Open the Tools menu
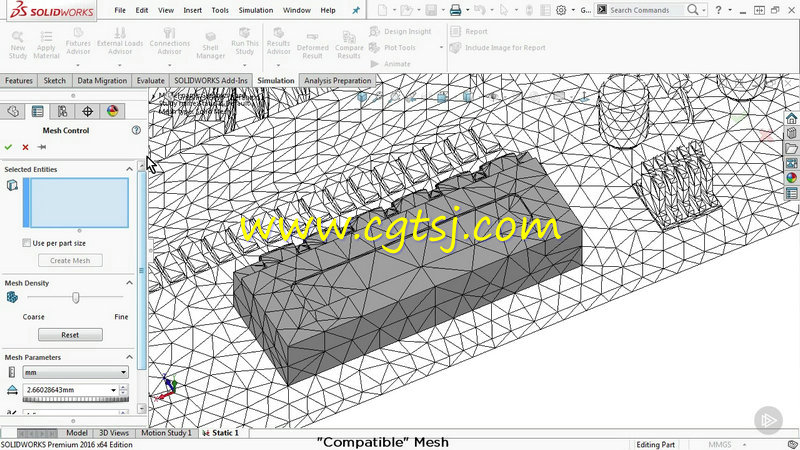800x450 pixels. click(x=220, y=10)
